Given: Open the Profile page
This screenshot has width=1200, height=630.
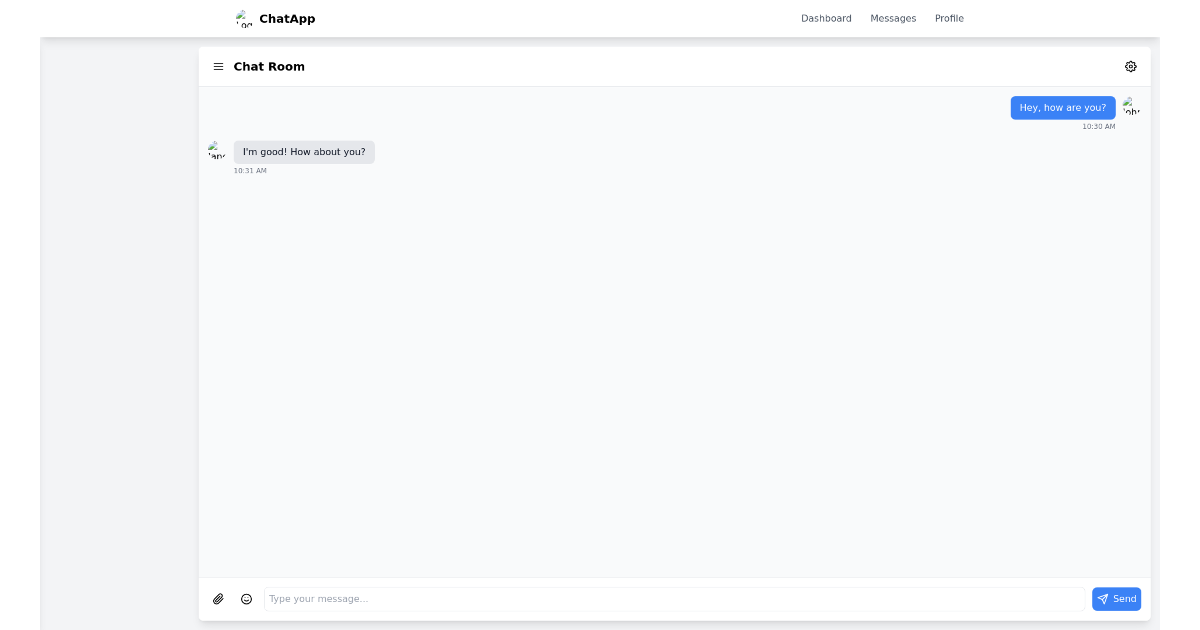Looking at the screenshot, I should point(948,18).
